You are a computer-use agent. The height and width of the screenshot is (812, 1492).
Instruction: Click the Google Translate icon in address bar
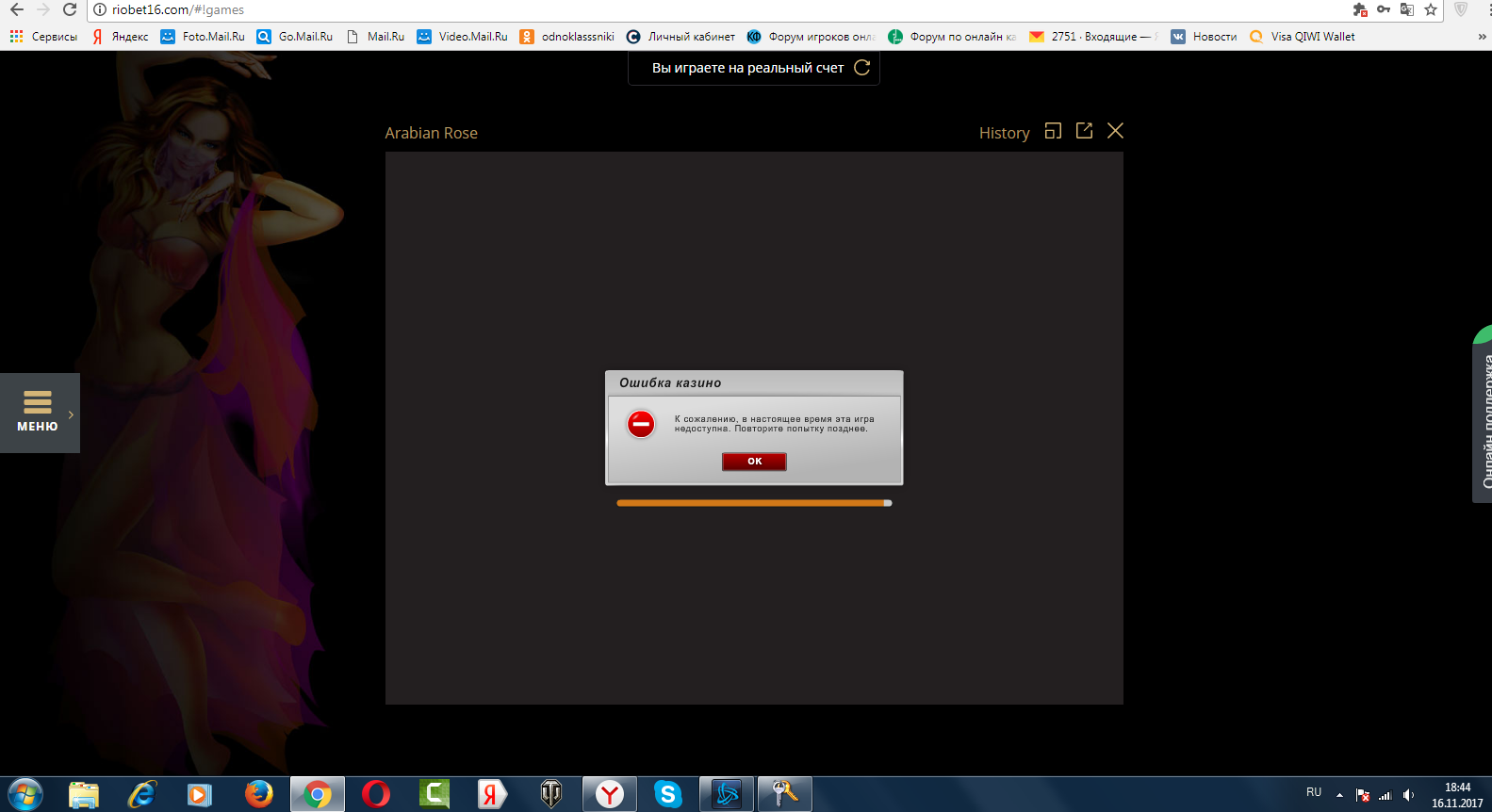click(x=1406, y=9)
